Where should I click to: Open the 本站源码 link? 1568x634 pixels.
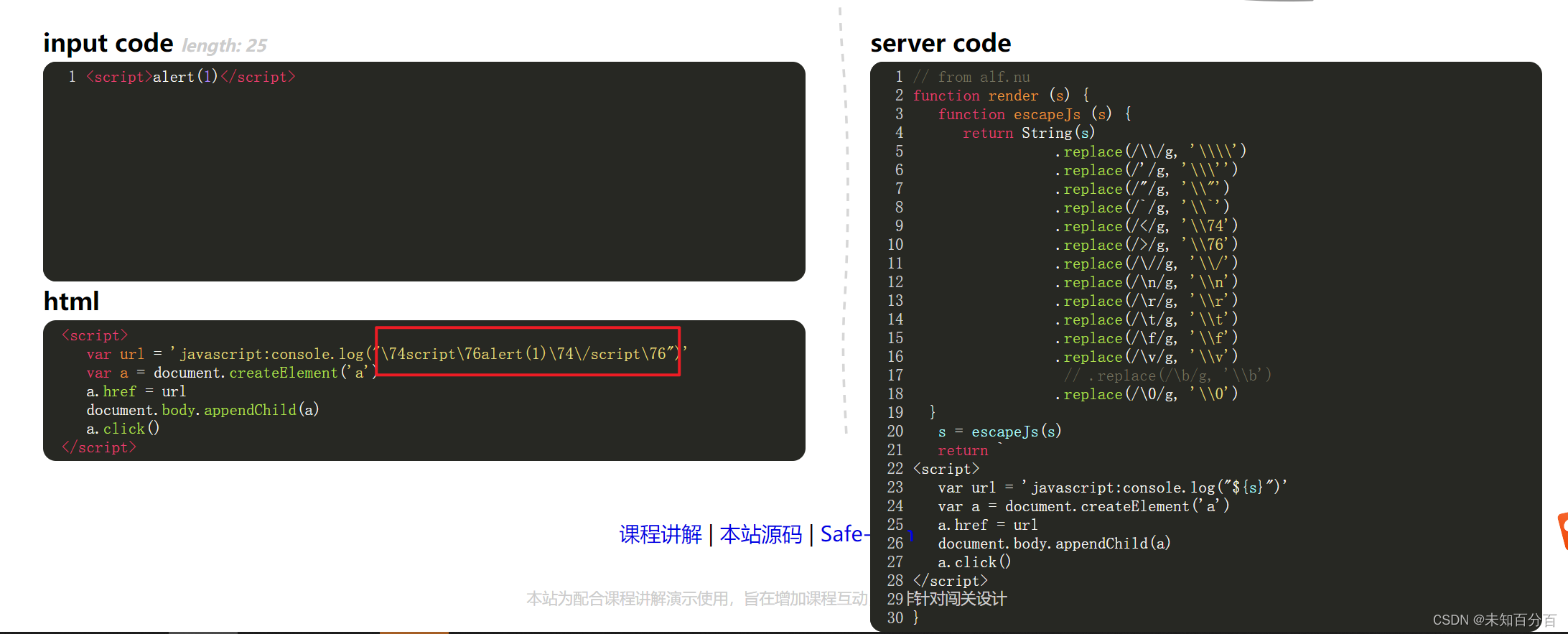[761, 534]
